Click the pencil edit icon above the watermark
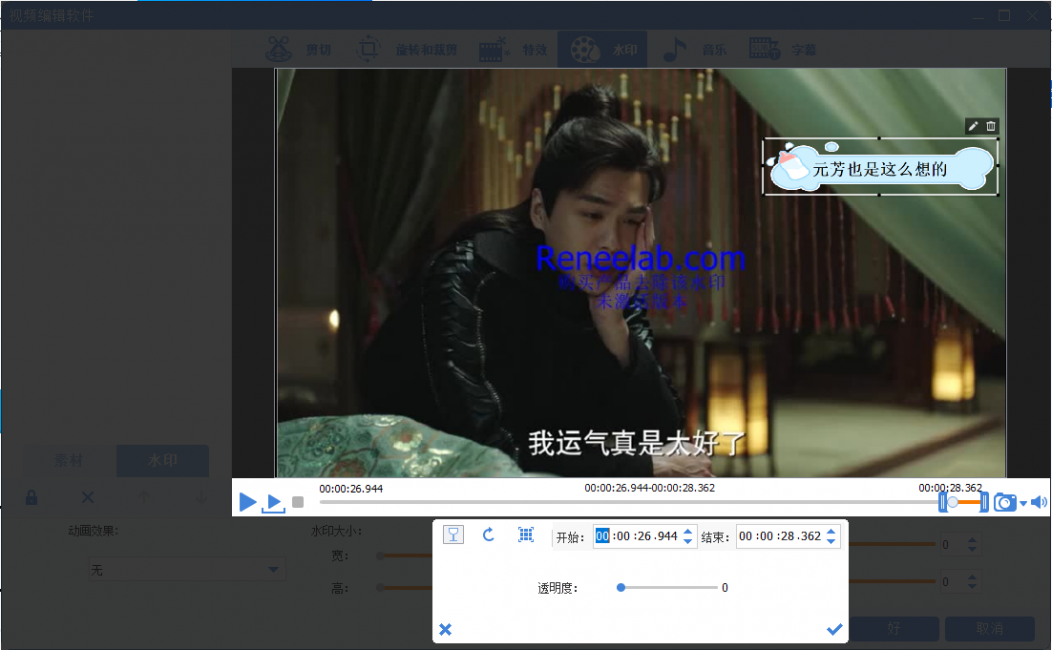This screenshot has height=650, width=1052. pyautogui.click(x=973, y=126)
